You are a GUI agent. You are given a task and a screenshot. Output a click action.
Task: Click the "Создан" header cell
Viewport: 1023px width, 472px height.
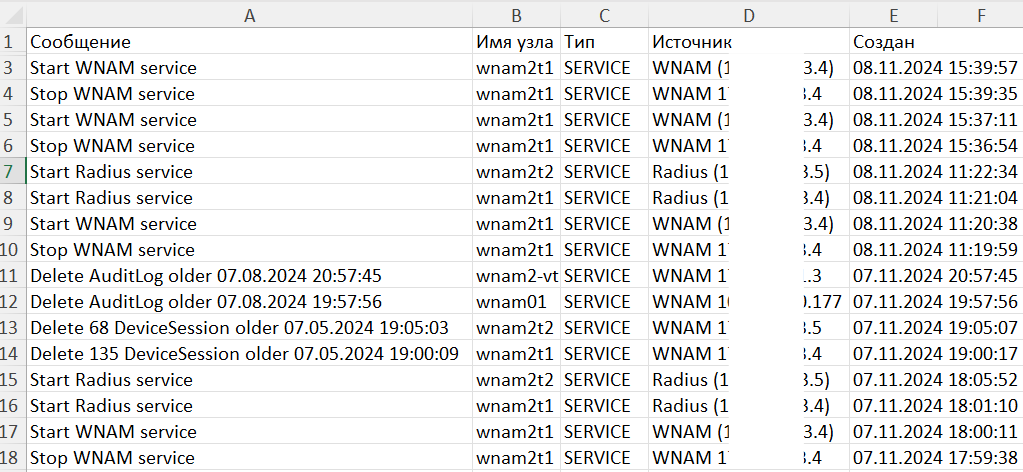coord(884,42)
